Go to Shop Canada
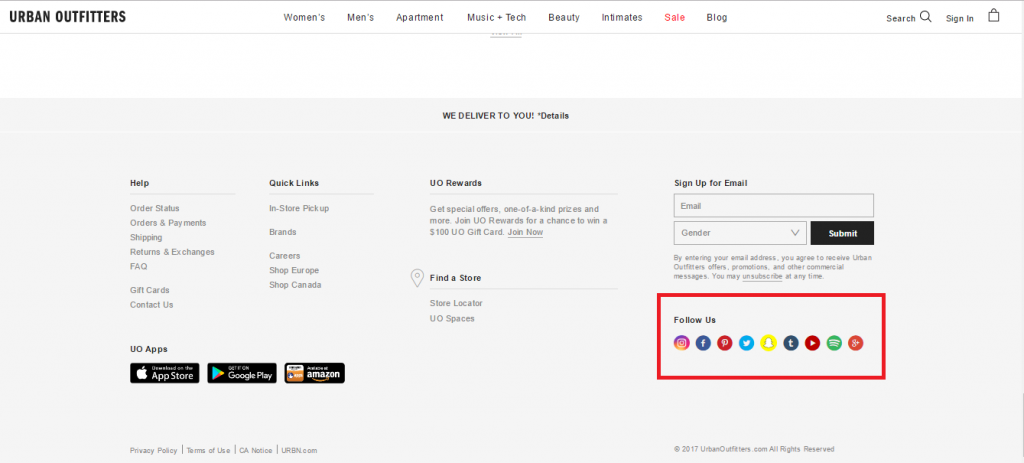Image resolution: width=1024 pixels, height=463 pixels. coord(295,285)
